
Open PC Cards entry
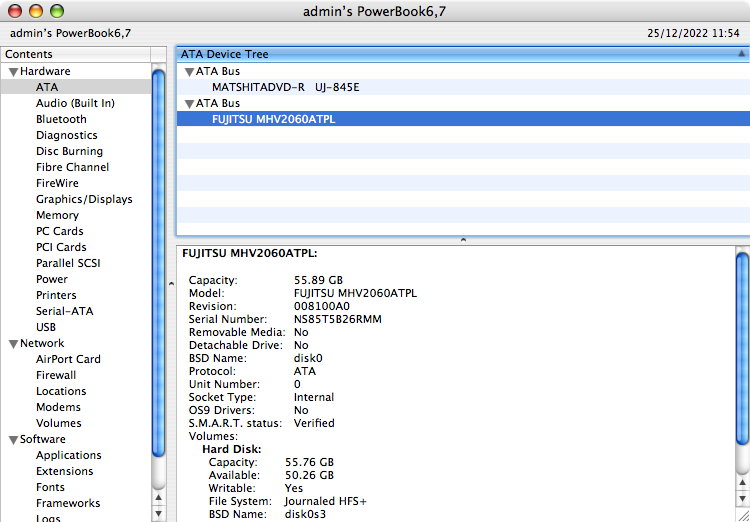59,231
